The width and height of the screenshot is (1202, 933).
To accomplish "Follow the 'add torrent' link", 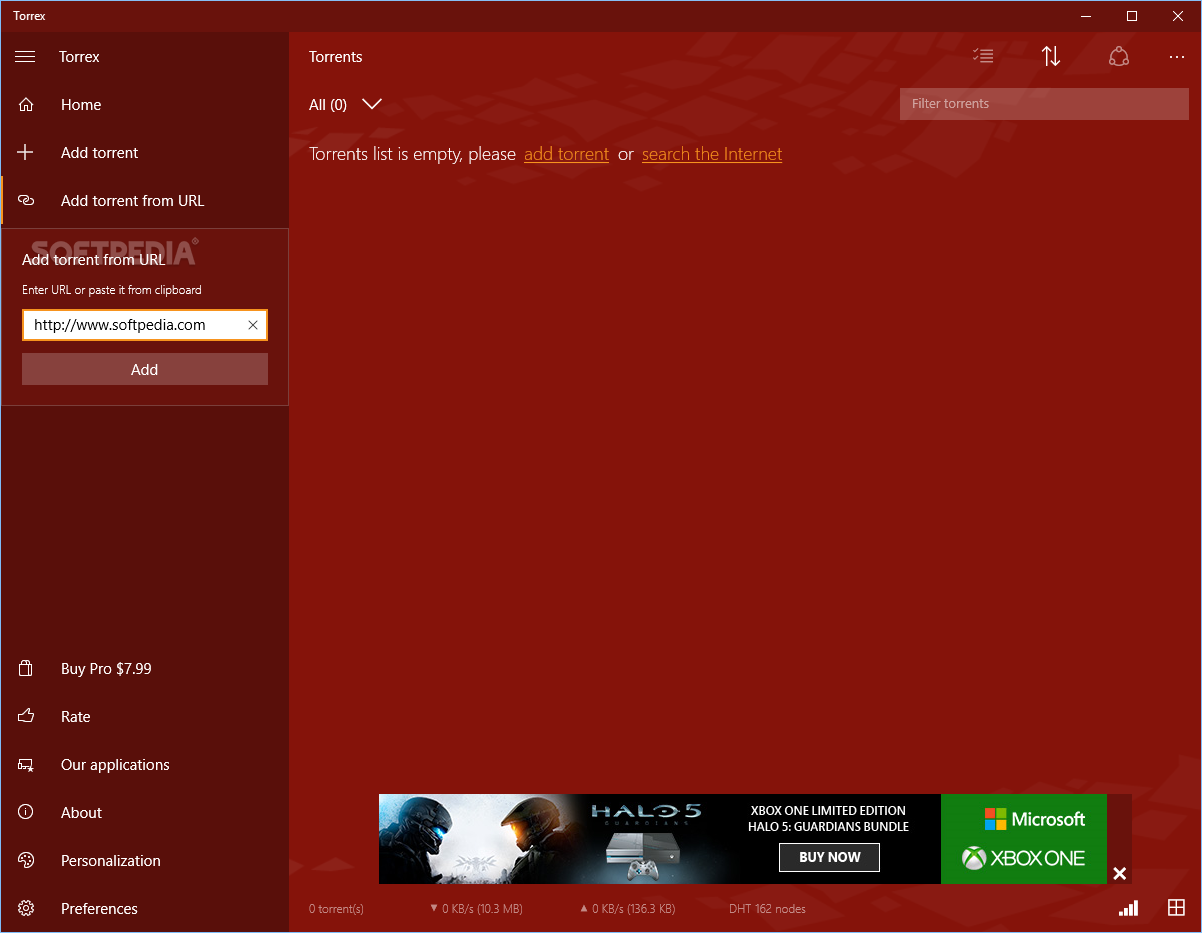I will pos(566,154).
